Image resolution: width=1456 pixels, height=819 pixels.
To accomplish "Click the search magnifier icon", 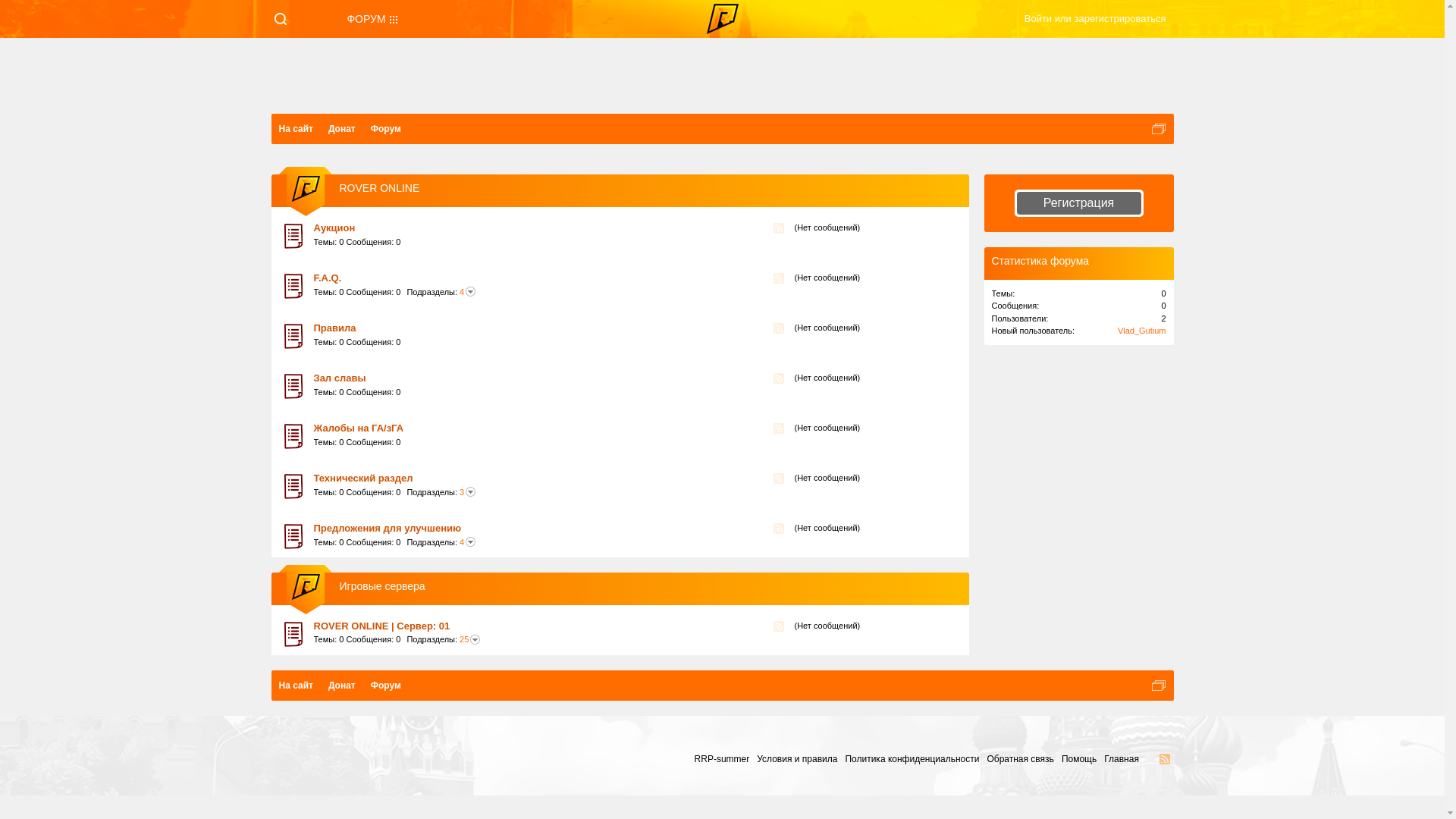I will (280, 19).
